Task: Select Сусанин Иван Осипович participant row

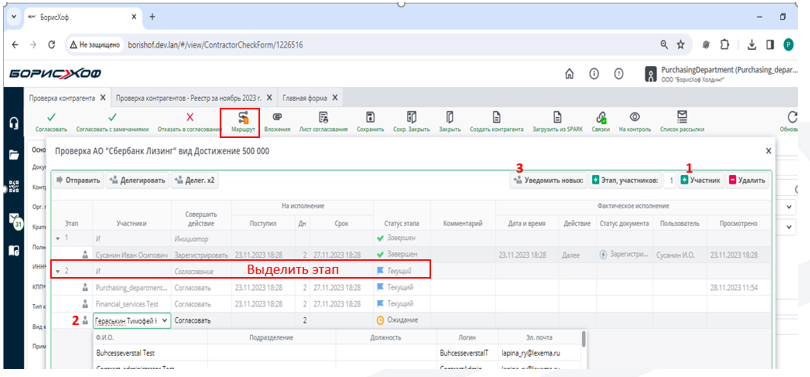Action: coord(411,255)
